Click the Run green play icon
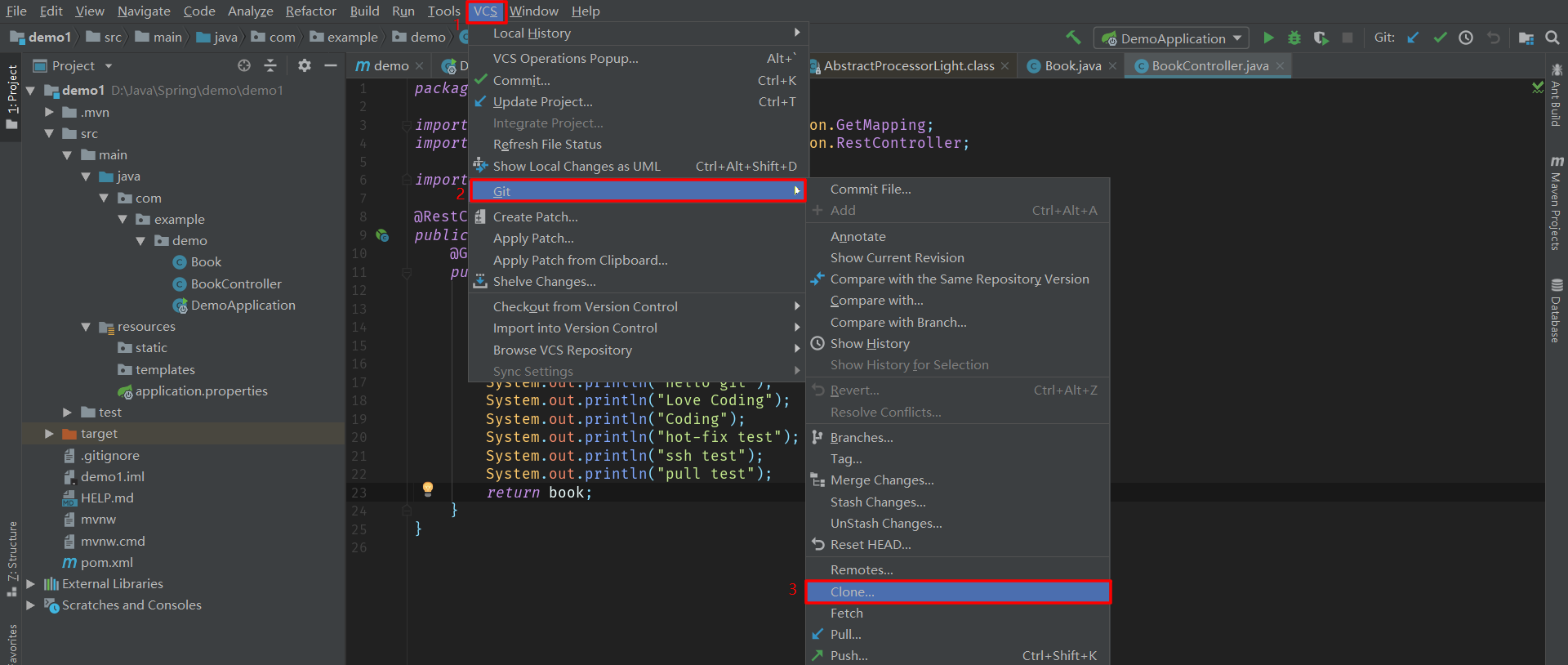Viewport: 1568px width, 665px height. point(1268,38)
